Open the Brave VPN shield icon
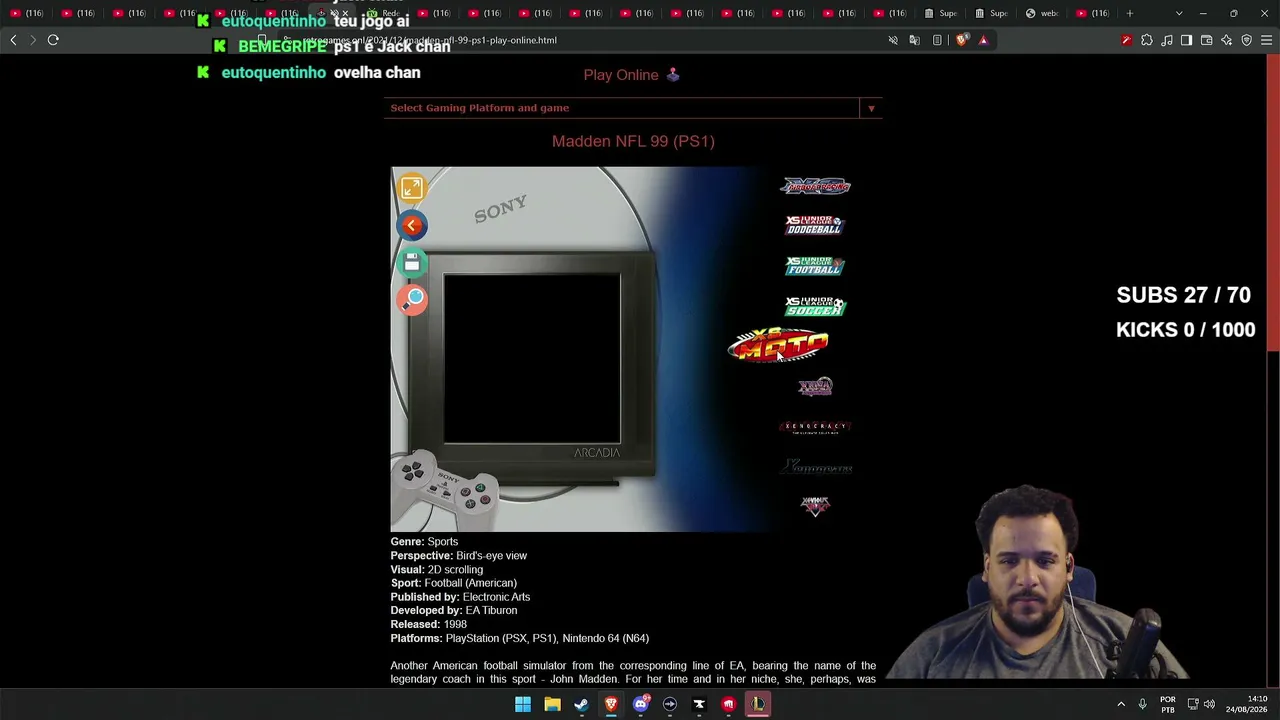Image resolution: width=1280 pixels, height=720 pixels. (x=1247, y=40)
